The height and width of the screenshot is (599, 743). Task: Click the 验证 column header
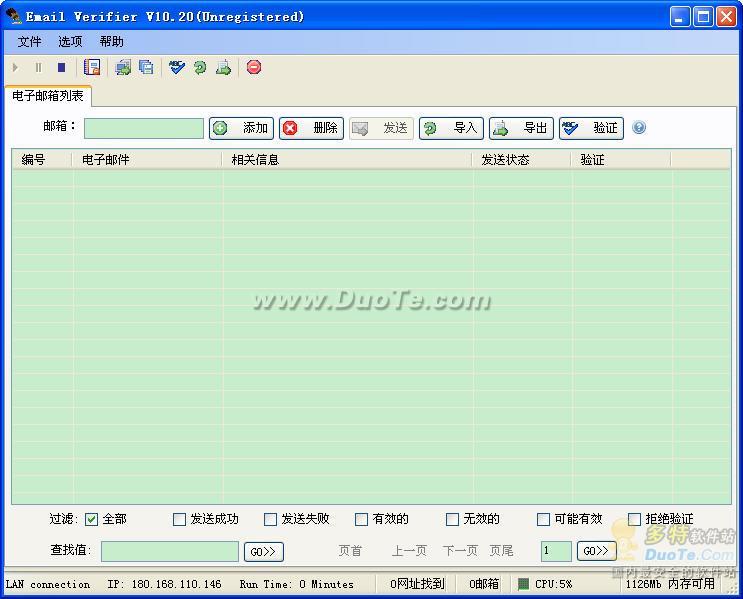click(621, 160)
